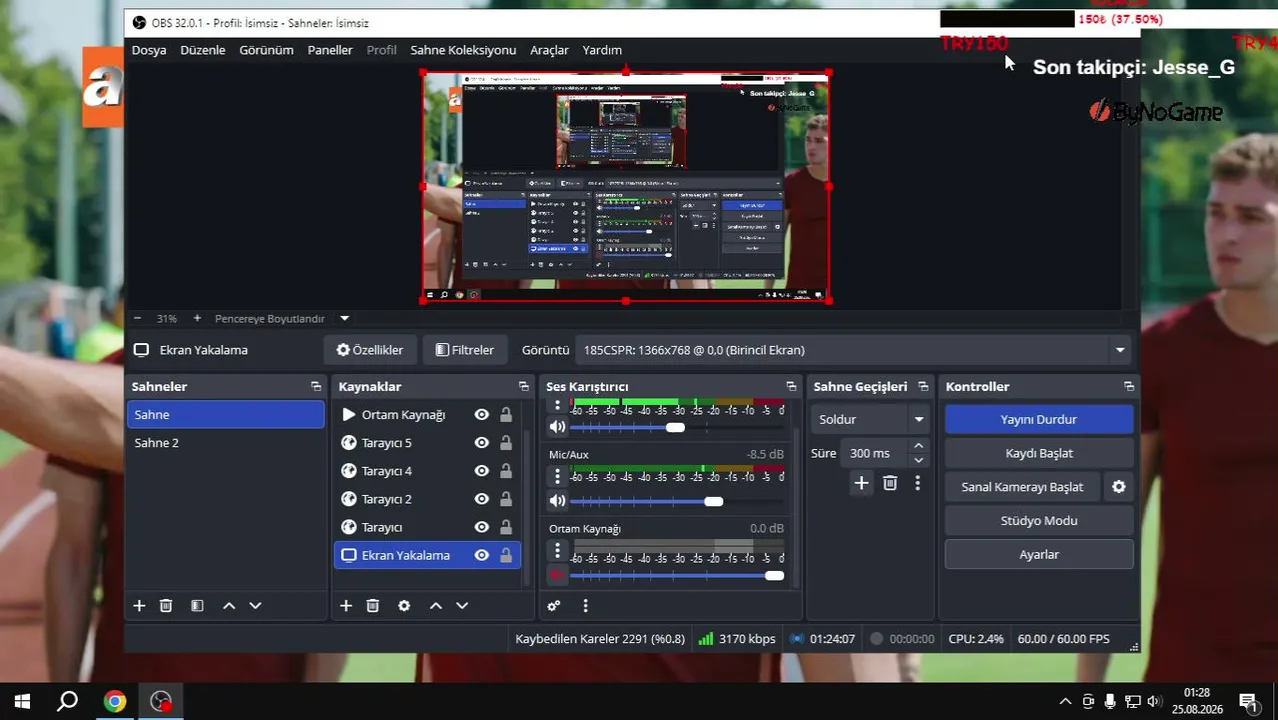Move source down arrow in Kaynaklar panel
Viewport: 1278px width, 720px height.
462,606
